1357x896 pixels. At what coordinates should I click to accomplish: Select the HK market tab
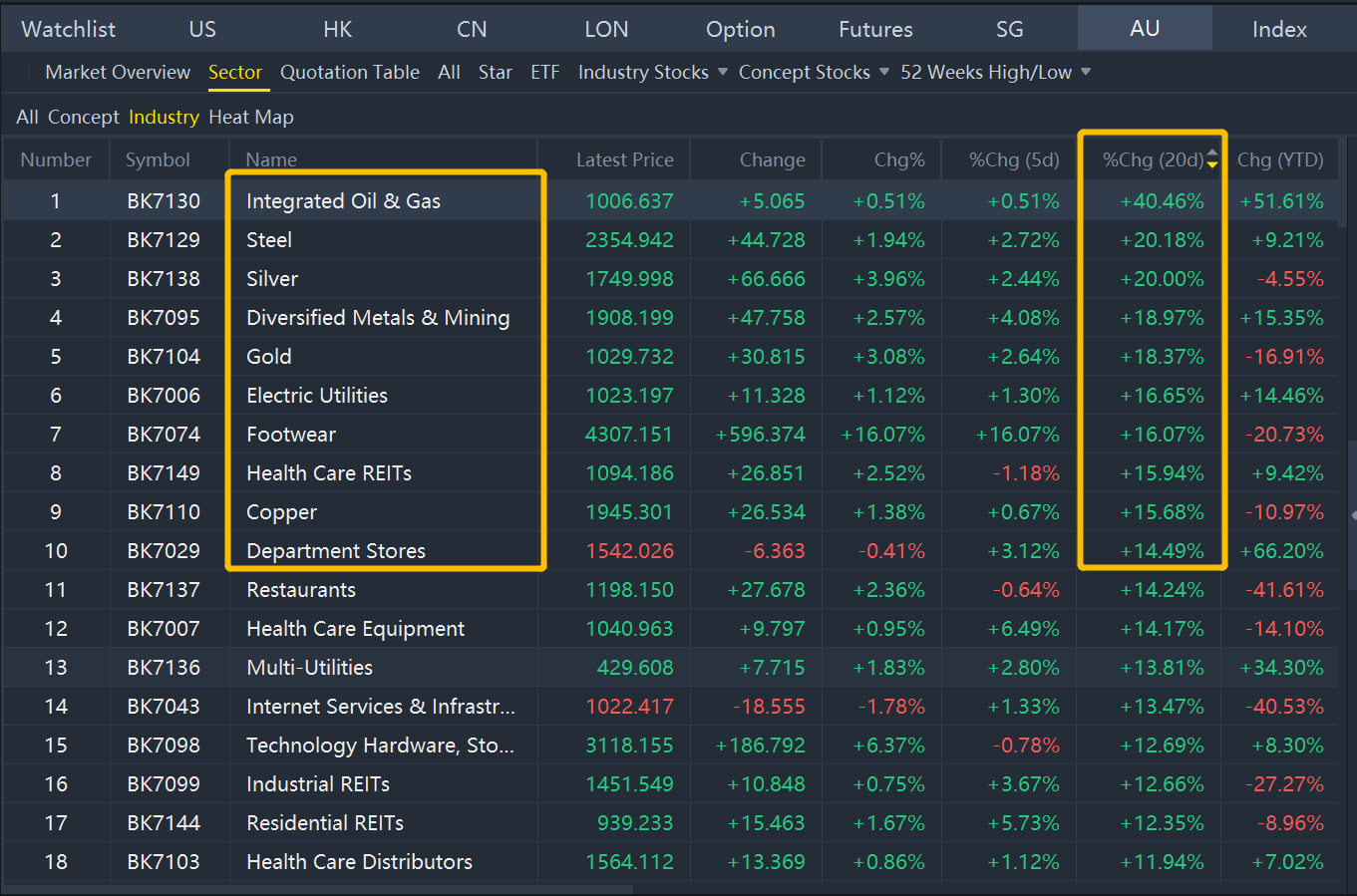click(337, 29)
